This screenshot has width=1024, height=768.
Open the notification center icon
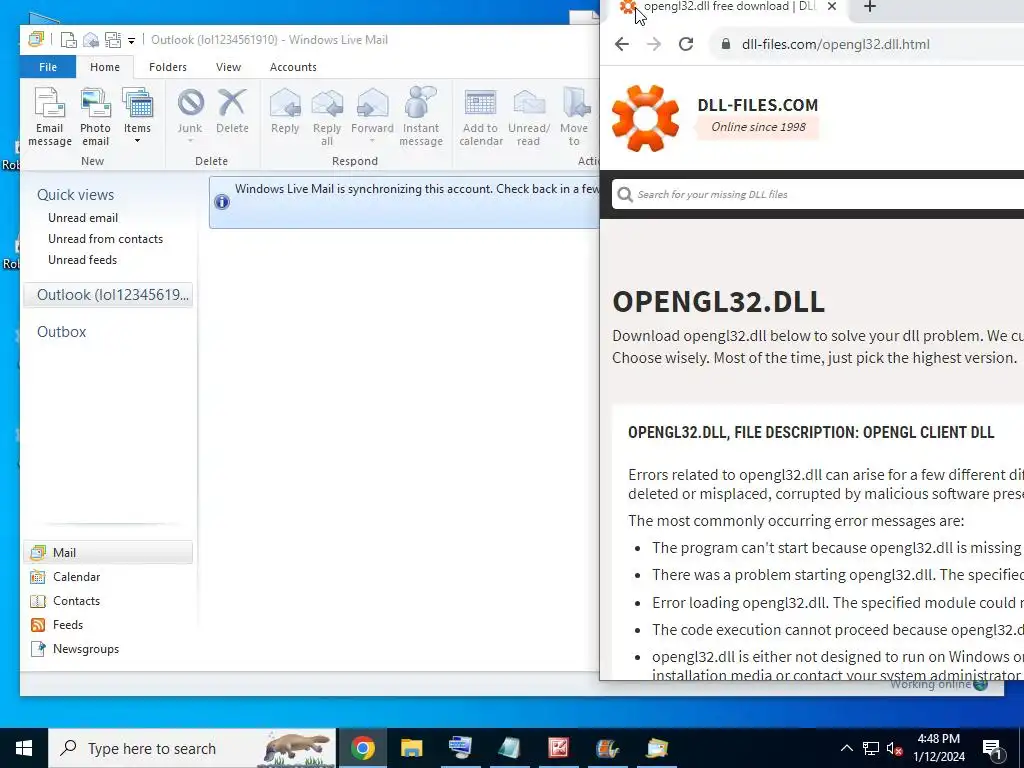tap(993, 749)
